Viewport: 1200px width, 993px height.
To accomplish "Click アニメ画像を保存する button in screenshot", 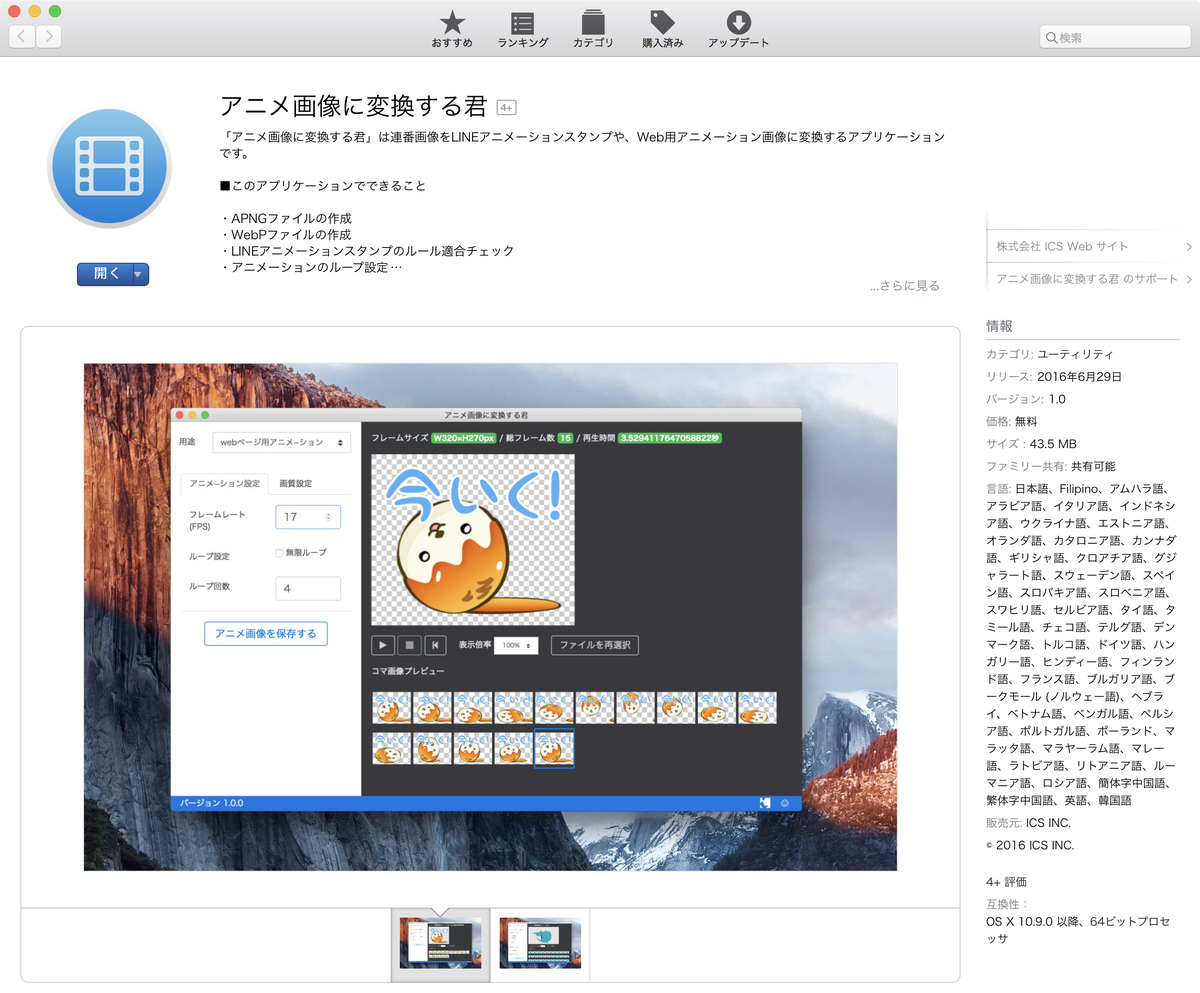I will tap(266, 633).
